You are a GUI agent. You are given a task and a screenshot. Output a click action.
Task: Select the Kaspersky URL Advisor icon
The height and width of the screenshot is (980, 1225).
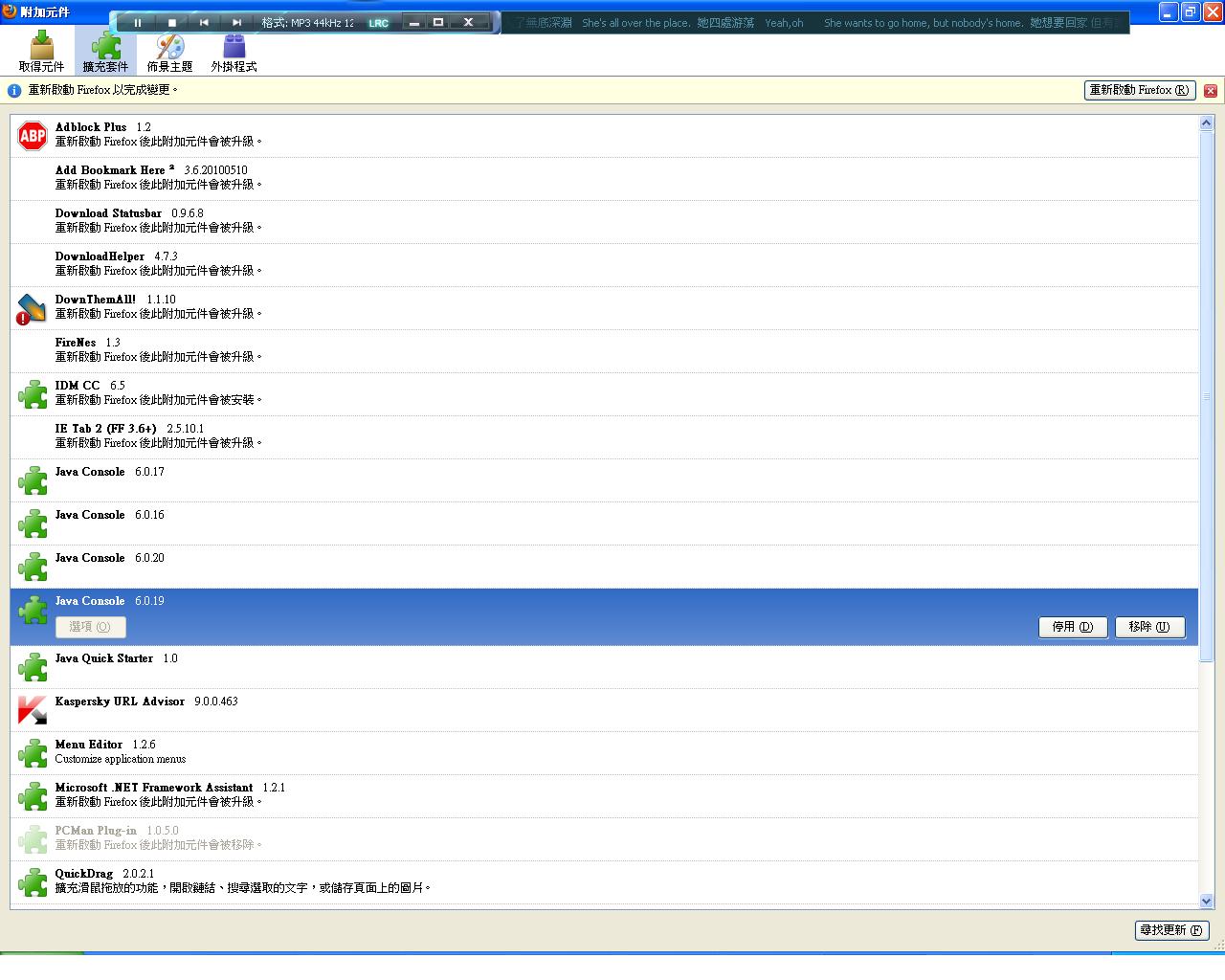(x=33, y=710)
